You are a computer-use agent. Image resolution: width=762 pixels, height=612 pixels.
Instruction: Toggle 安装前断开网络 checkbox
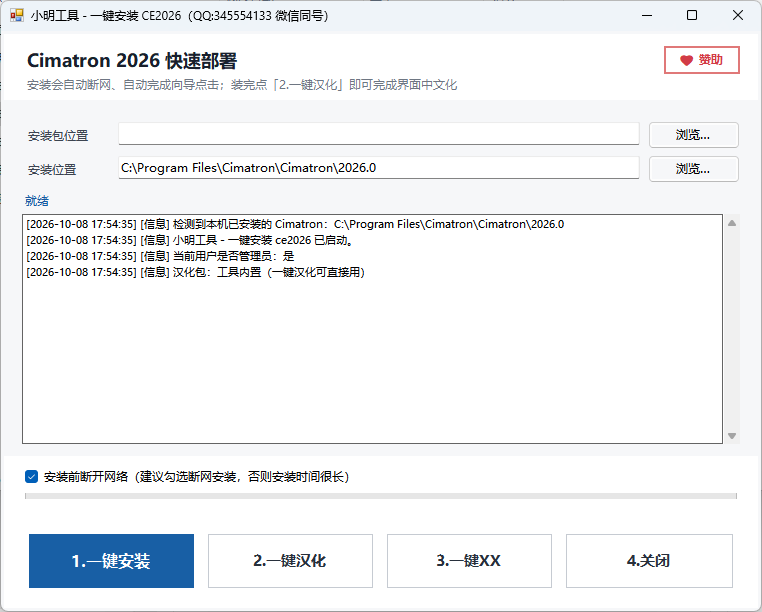click(32, 476)
